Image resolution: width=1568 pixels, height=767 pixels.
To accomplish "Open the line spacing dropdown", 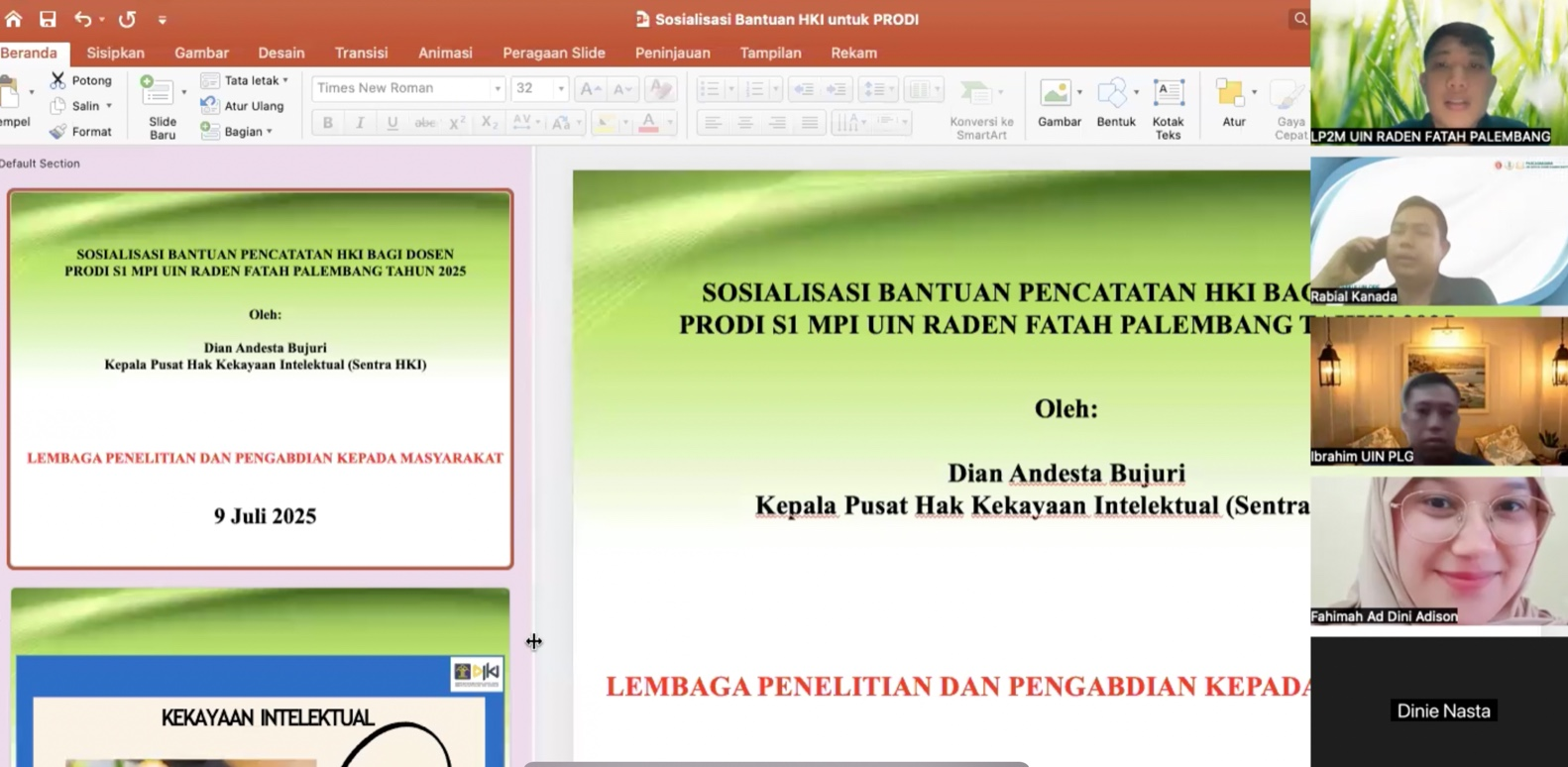I will tap(892, 89).
